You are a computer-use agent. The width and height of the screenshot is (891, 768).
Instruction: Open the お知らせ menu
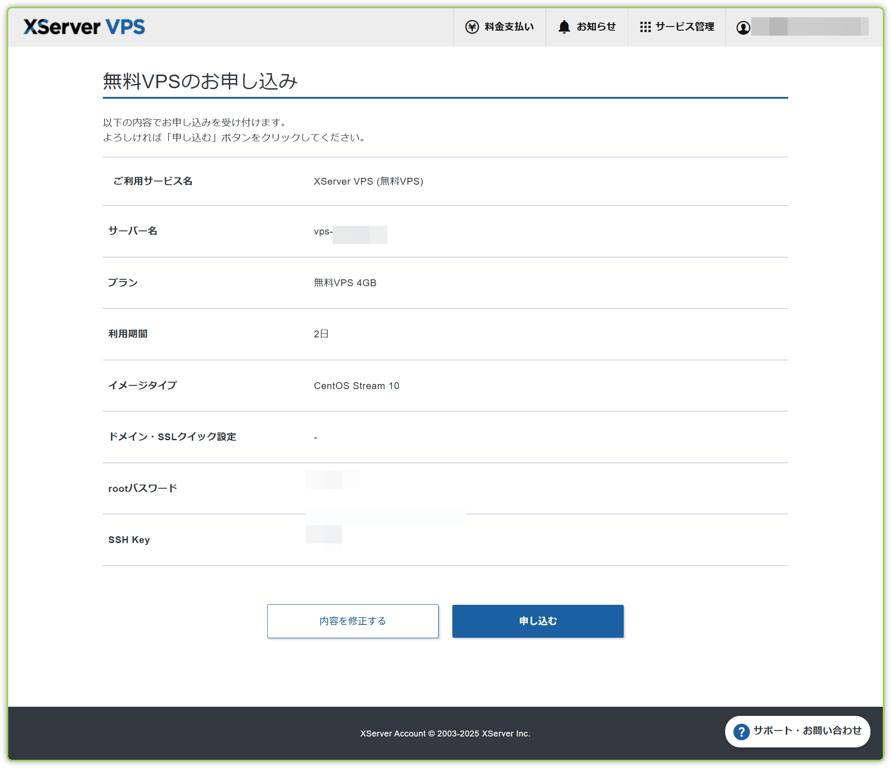587,27
